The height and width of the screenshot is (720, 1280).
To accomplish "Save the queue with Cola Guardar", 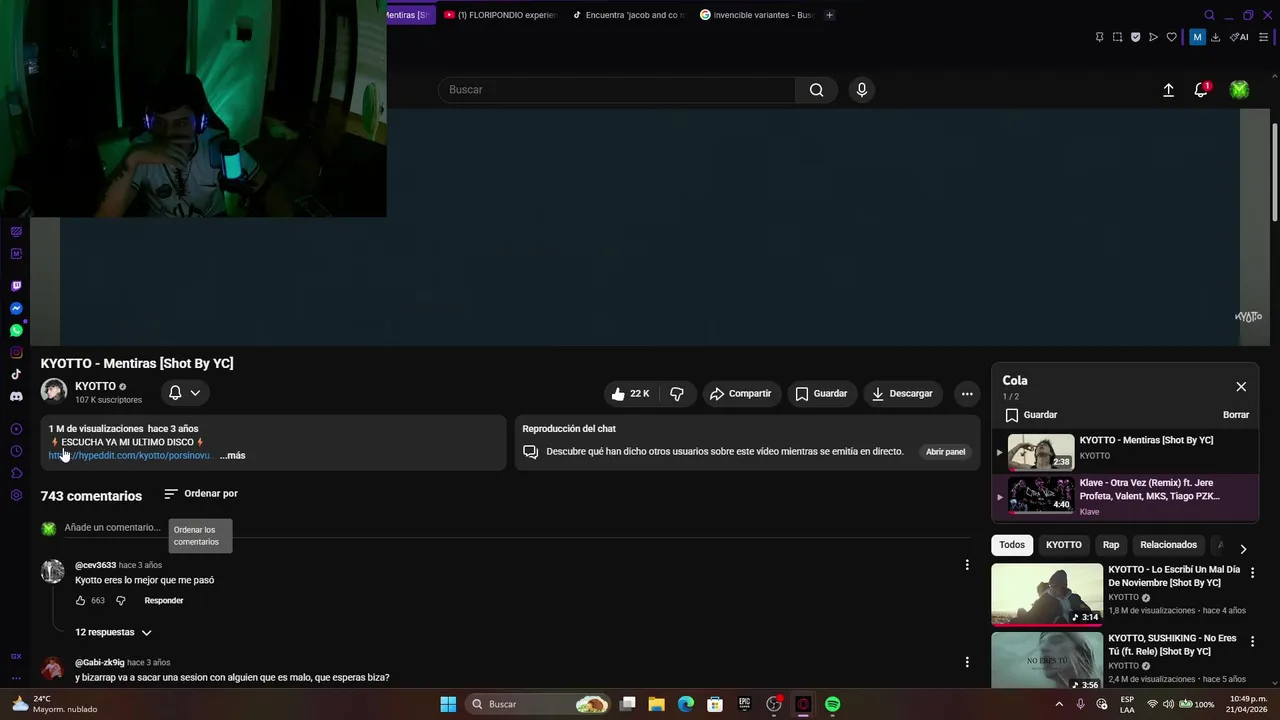I will [1031, 415].
